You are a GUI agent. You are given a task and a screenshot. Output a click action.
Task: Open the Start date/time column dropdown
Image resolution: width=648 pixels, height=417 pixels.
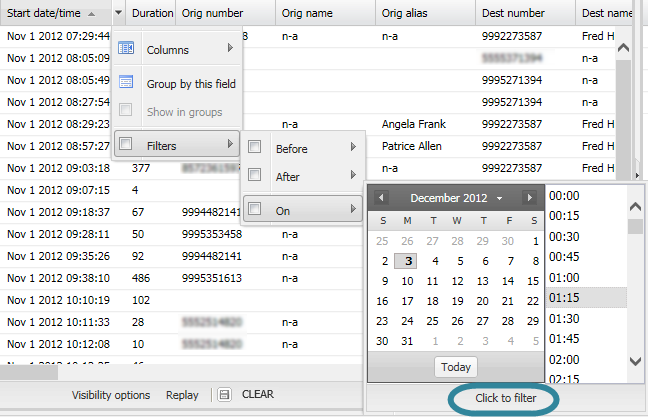[x=119, y=14]
